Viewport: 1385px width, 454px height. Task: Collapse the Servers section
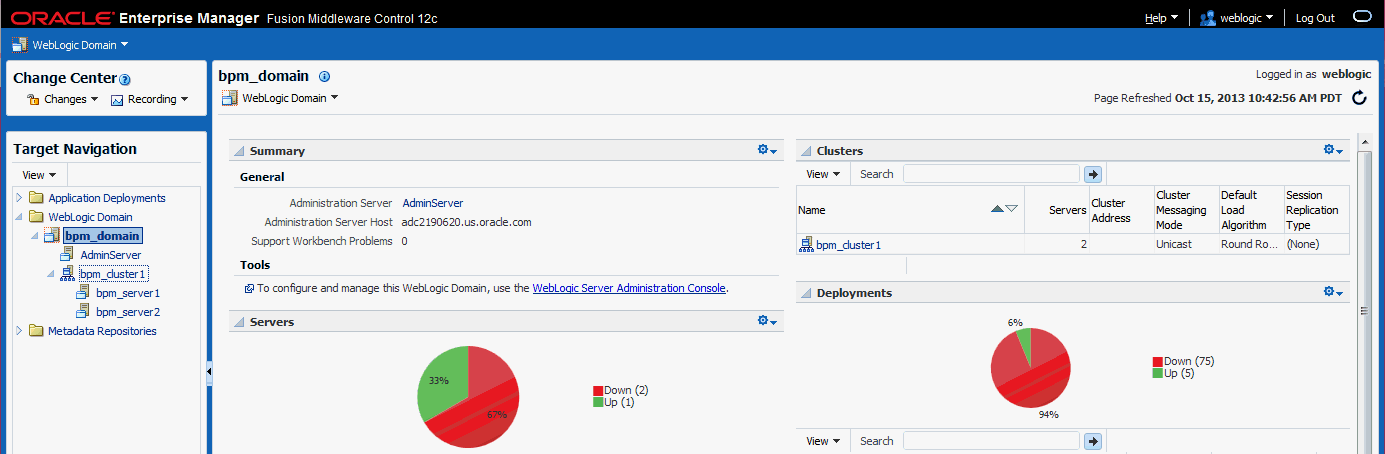[x=239, y=322]
